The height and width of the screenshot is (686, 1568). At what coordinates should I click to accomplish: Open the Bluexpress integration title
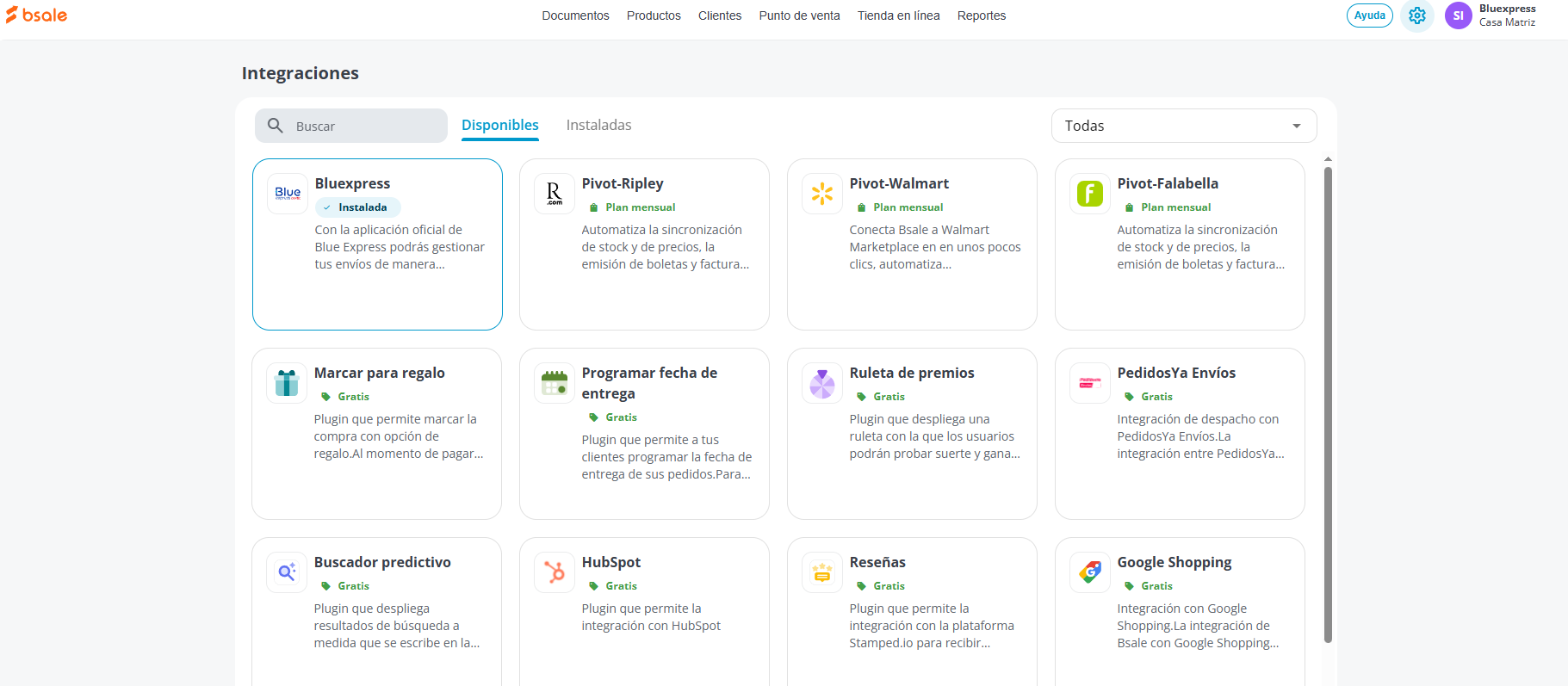click(x=352, y=183)
